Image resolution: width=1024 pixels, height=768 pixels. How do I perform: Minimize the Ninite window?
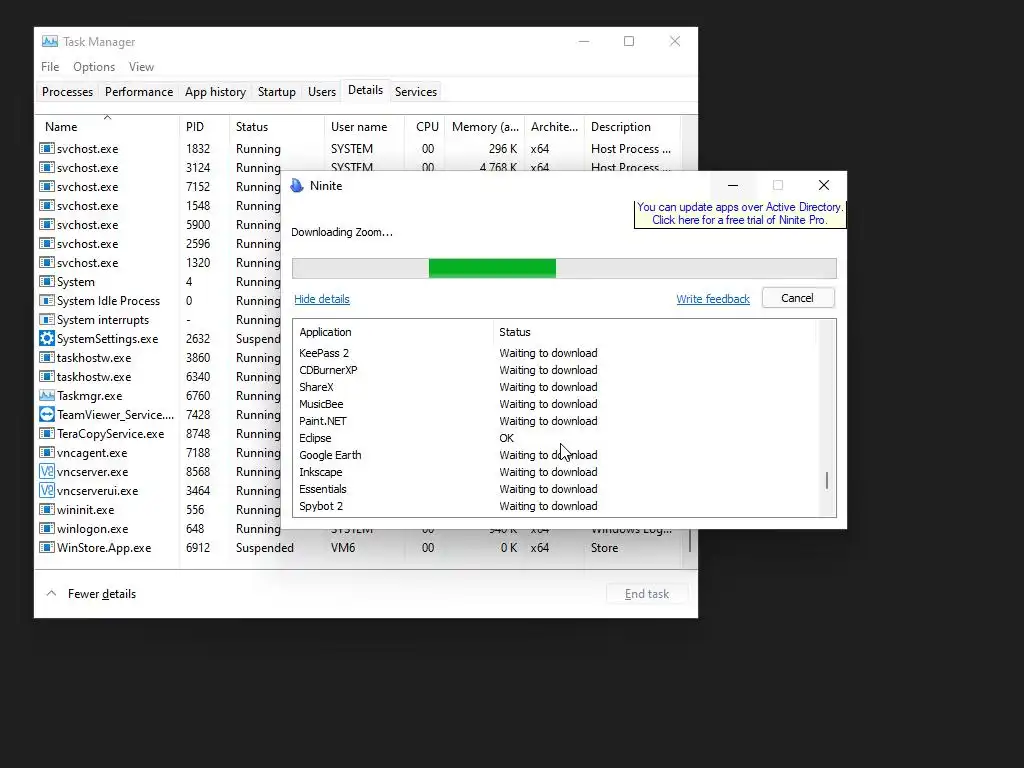(x=733, y=185)
